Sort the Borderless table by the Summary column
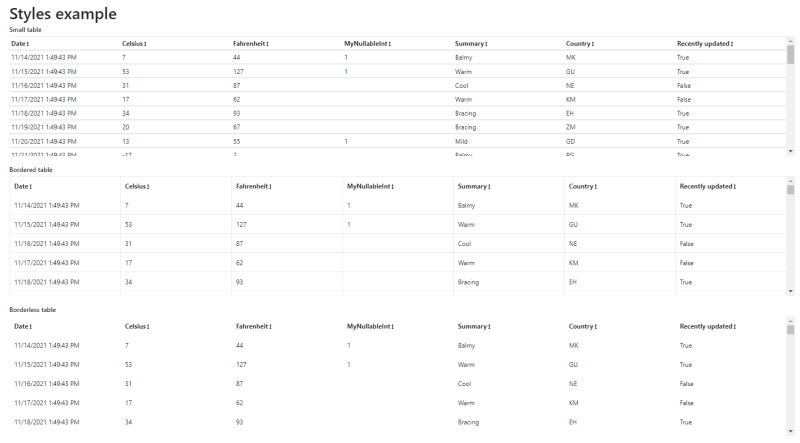 click(x=489, y=327)
